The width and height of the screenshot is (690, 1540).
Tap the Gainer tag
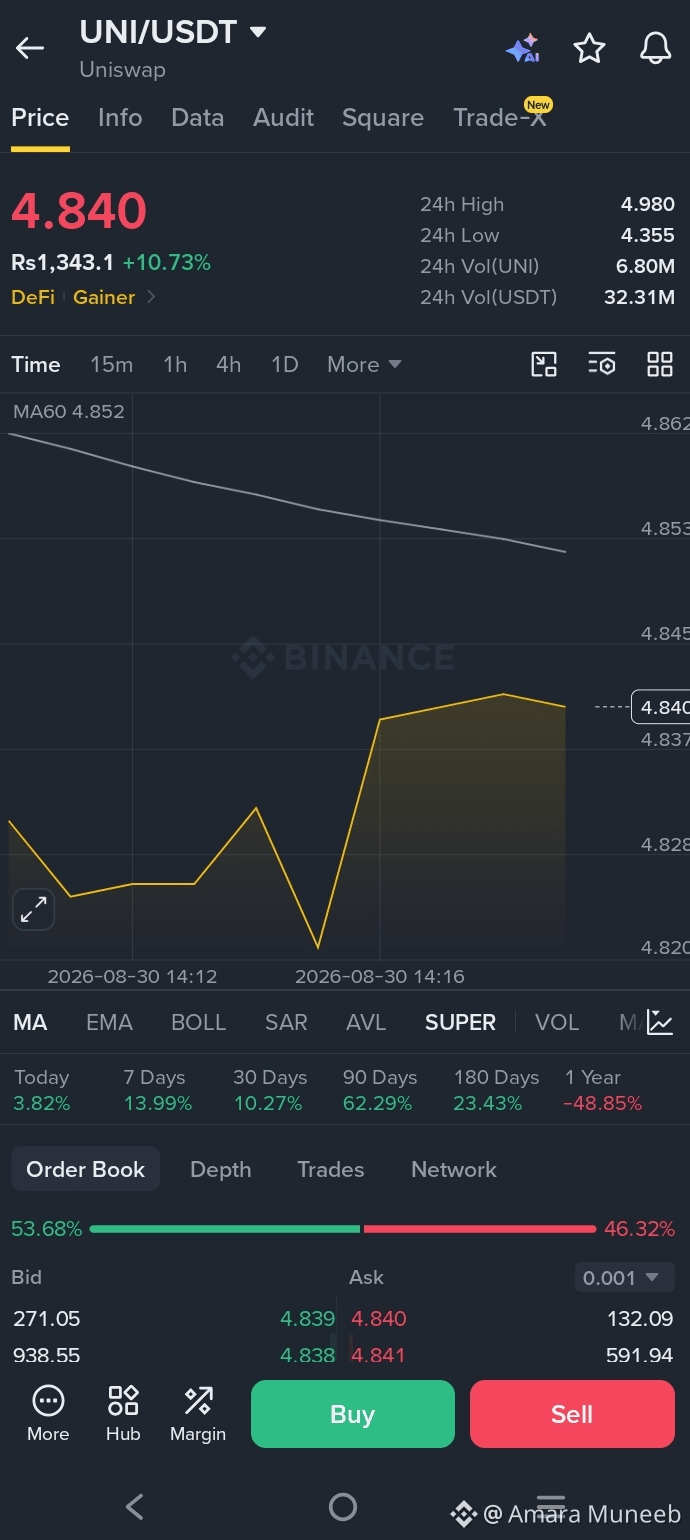104,297
